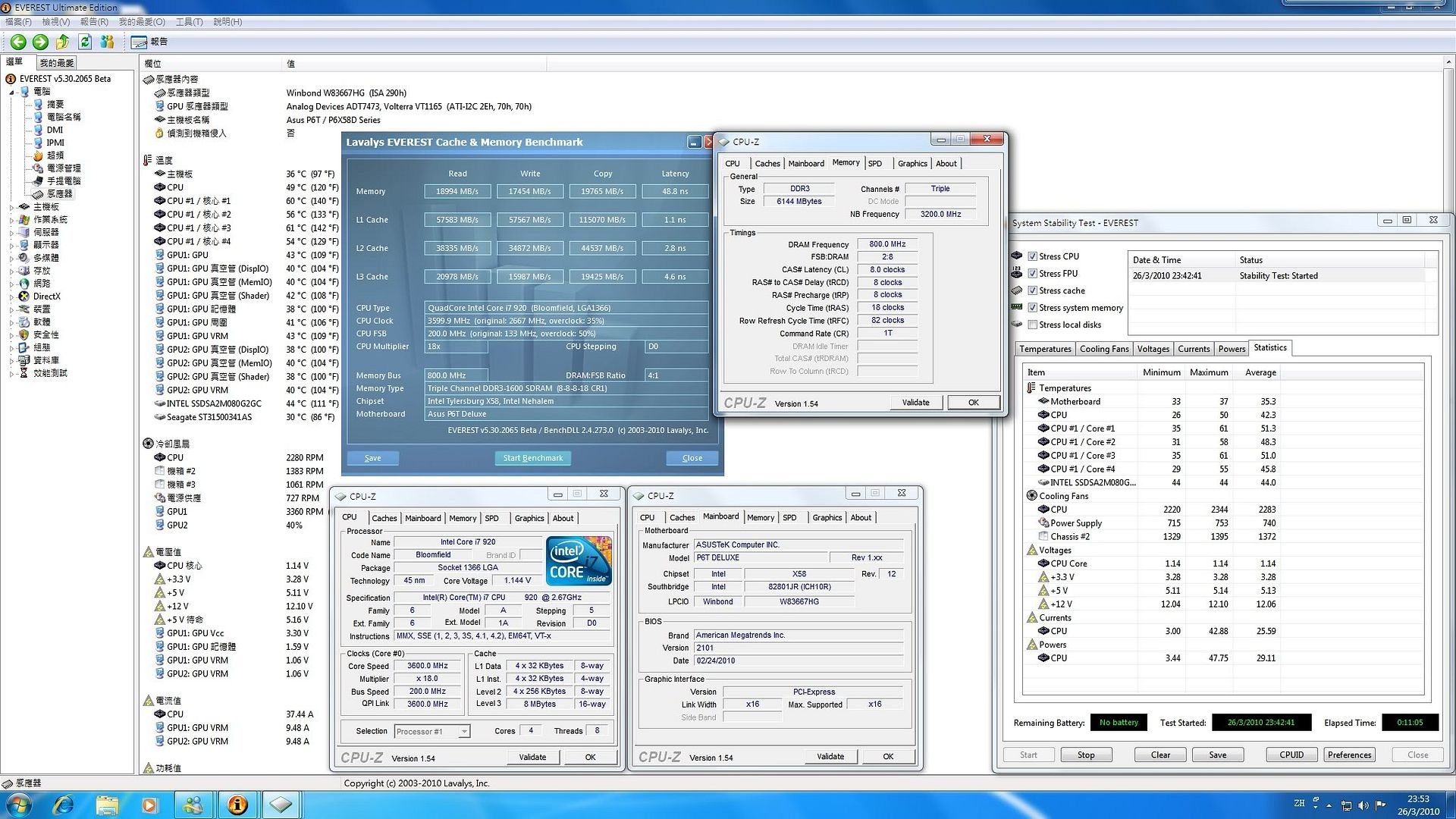Click the green Forward arrow in EVEREST toolbar
1456x819 pixels.
40,42
